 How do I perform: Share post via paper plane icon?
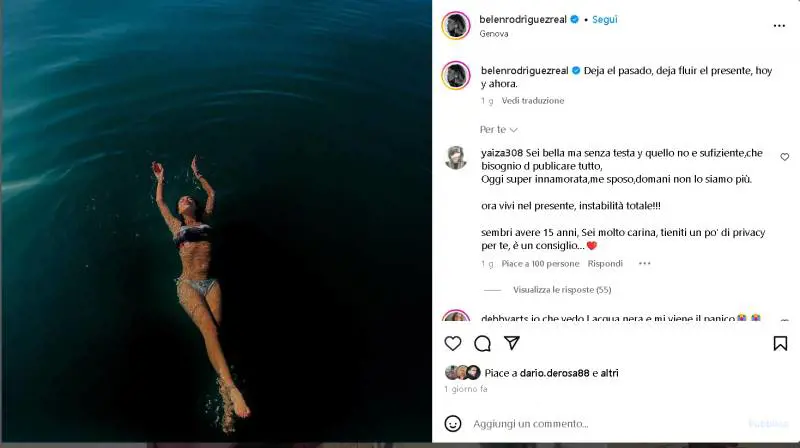point(511,343)
